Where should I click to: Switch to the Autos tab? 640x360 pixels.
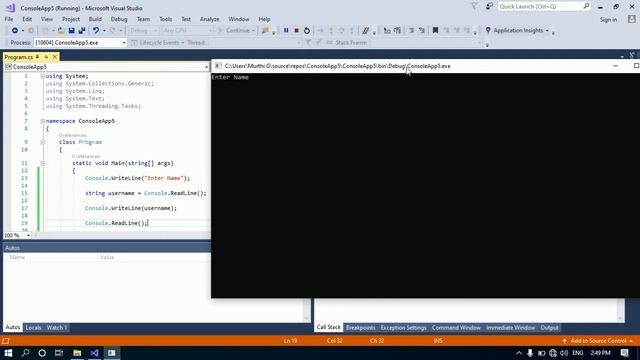[13, 328]
